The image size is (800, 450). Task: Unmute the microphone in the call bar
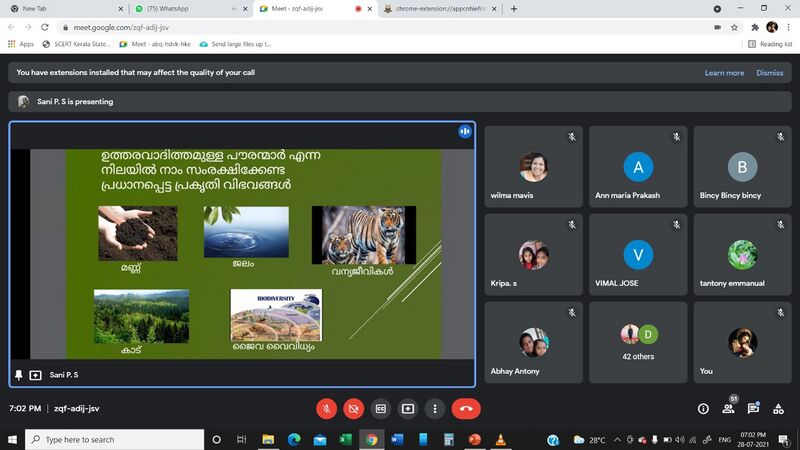click(x=326, y=408)
